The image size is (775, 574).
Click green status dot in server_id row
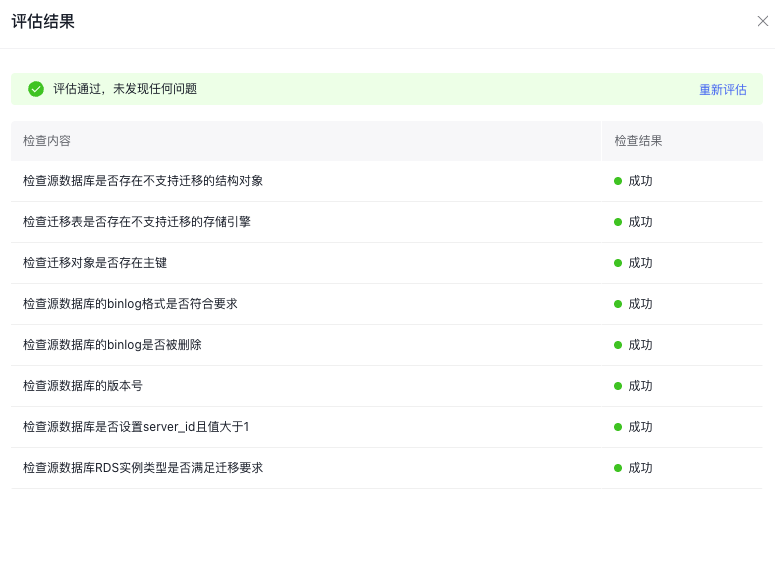(618, 427)
